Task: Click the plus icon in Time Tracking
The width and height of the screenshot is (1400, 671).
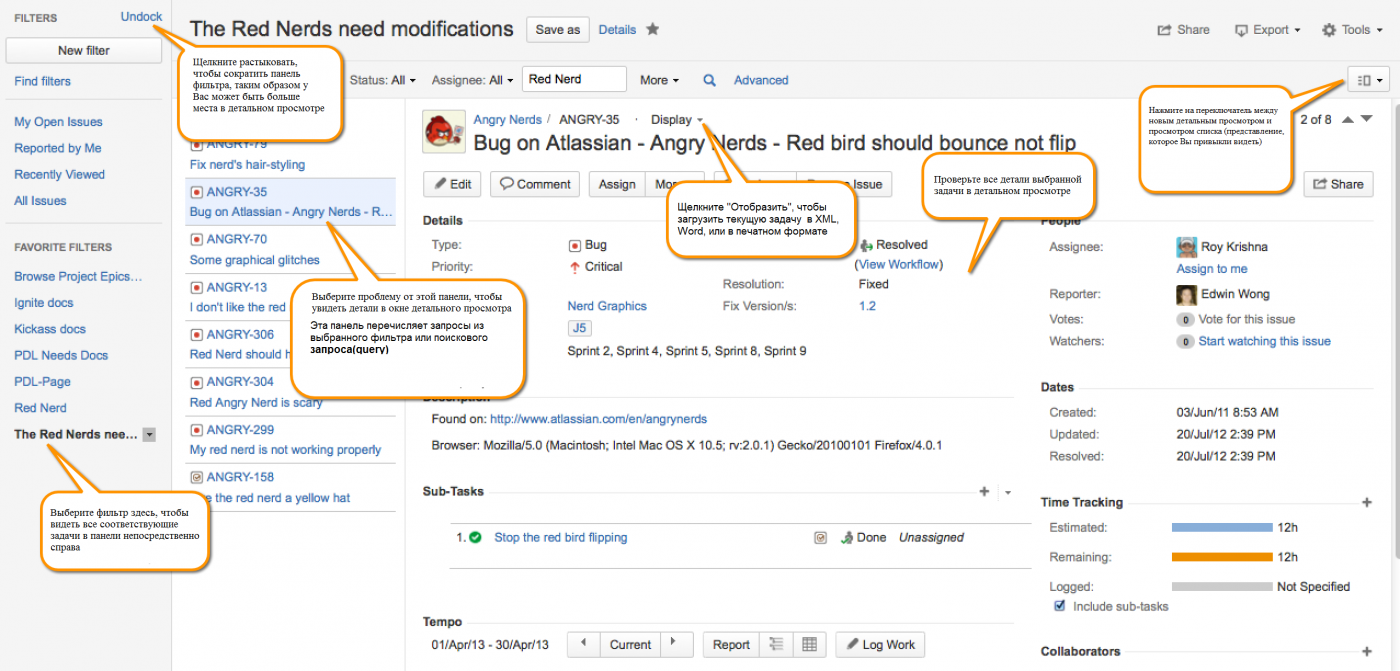Action: (x=1367, y=503)
